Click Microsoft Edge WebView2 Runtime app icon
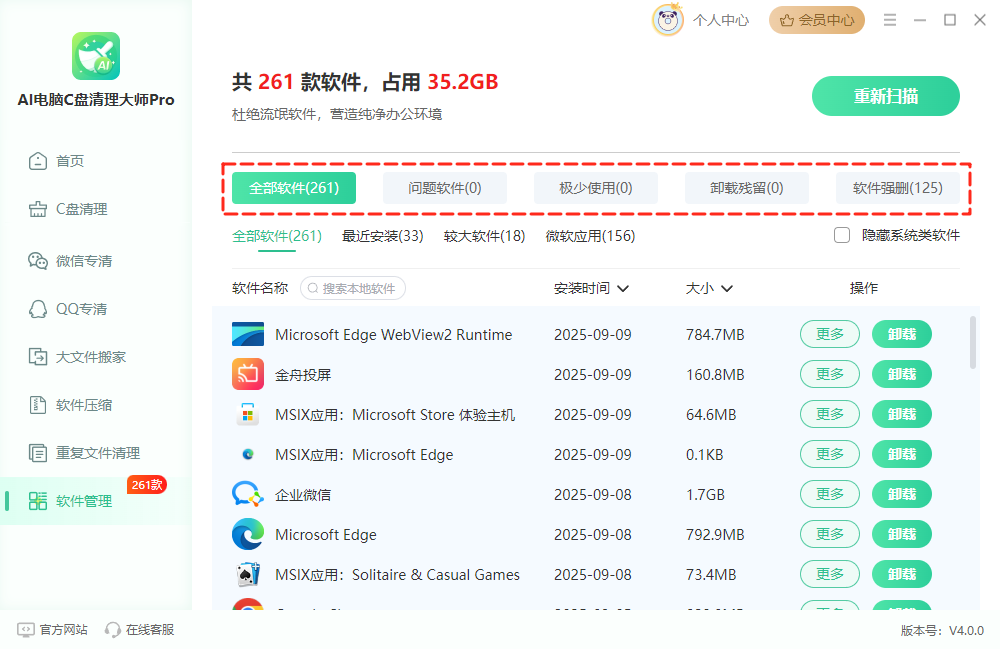Screen dimensions: 1000x649 (x=248, y=334)
